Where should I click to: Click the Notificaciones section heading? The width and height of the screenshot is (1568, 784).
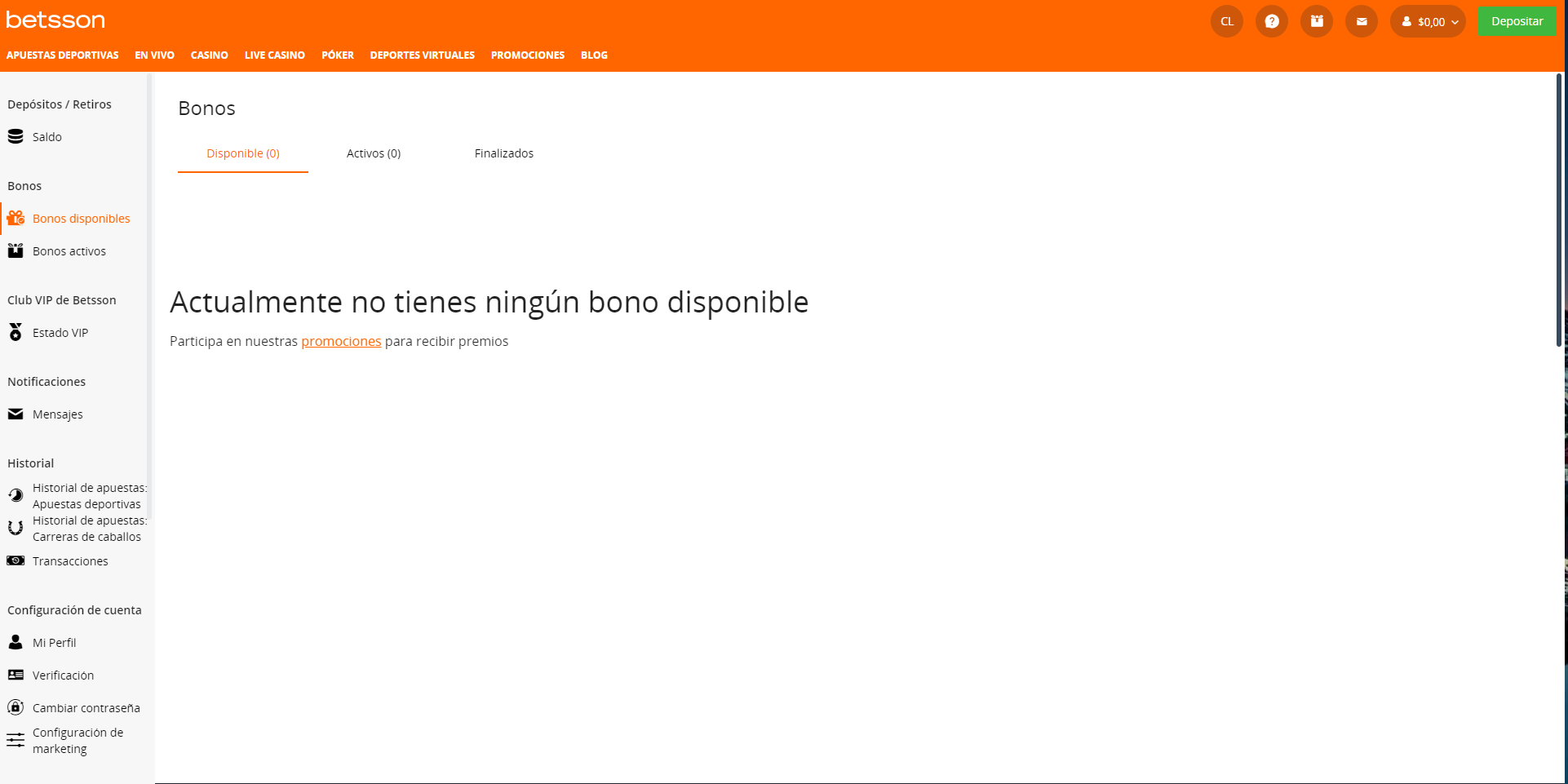pyautogui.click(x=47, y=382)
